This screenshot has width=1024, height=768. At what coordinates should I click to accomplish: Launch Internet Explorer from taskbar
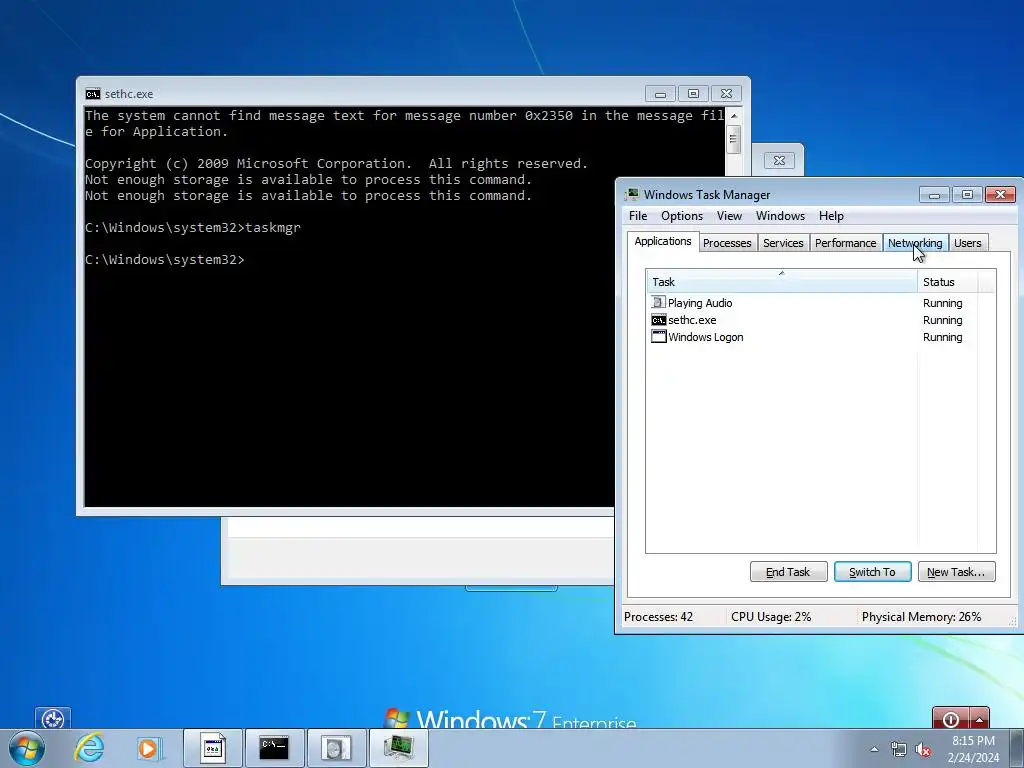click(x=89, y=748)
